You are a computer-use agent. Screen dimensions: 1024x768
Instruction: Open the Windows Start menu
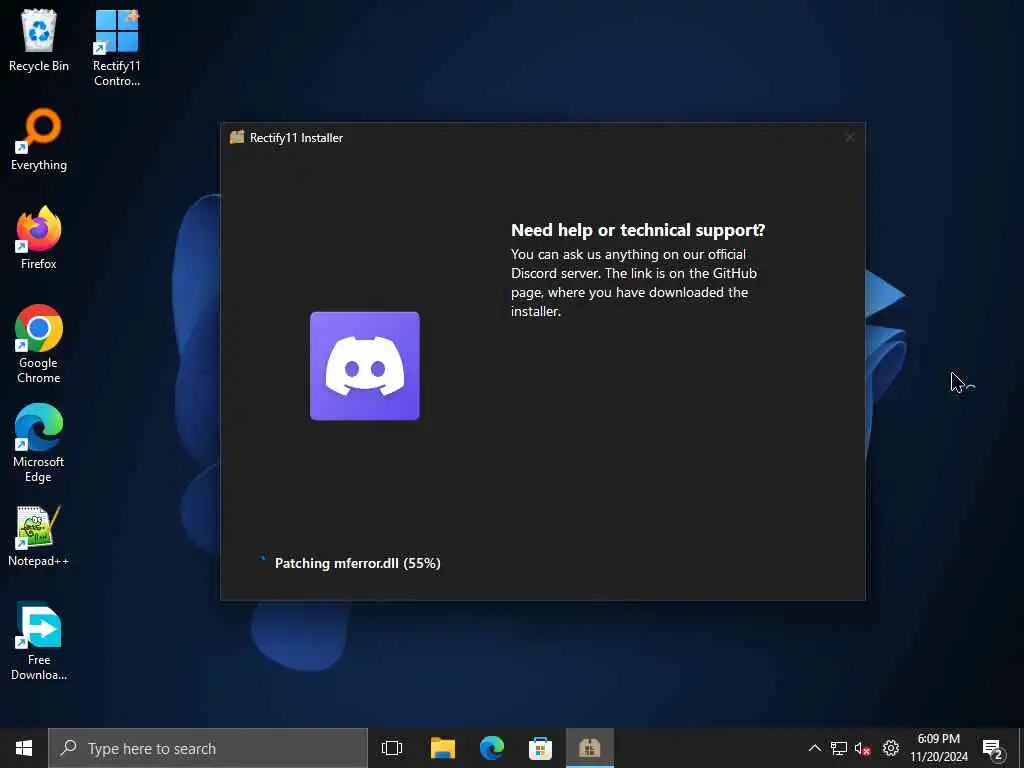click(24, 748)
